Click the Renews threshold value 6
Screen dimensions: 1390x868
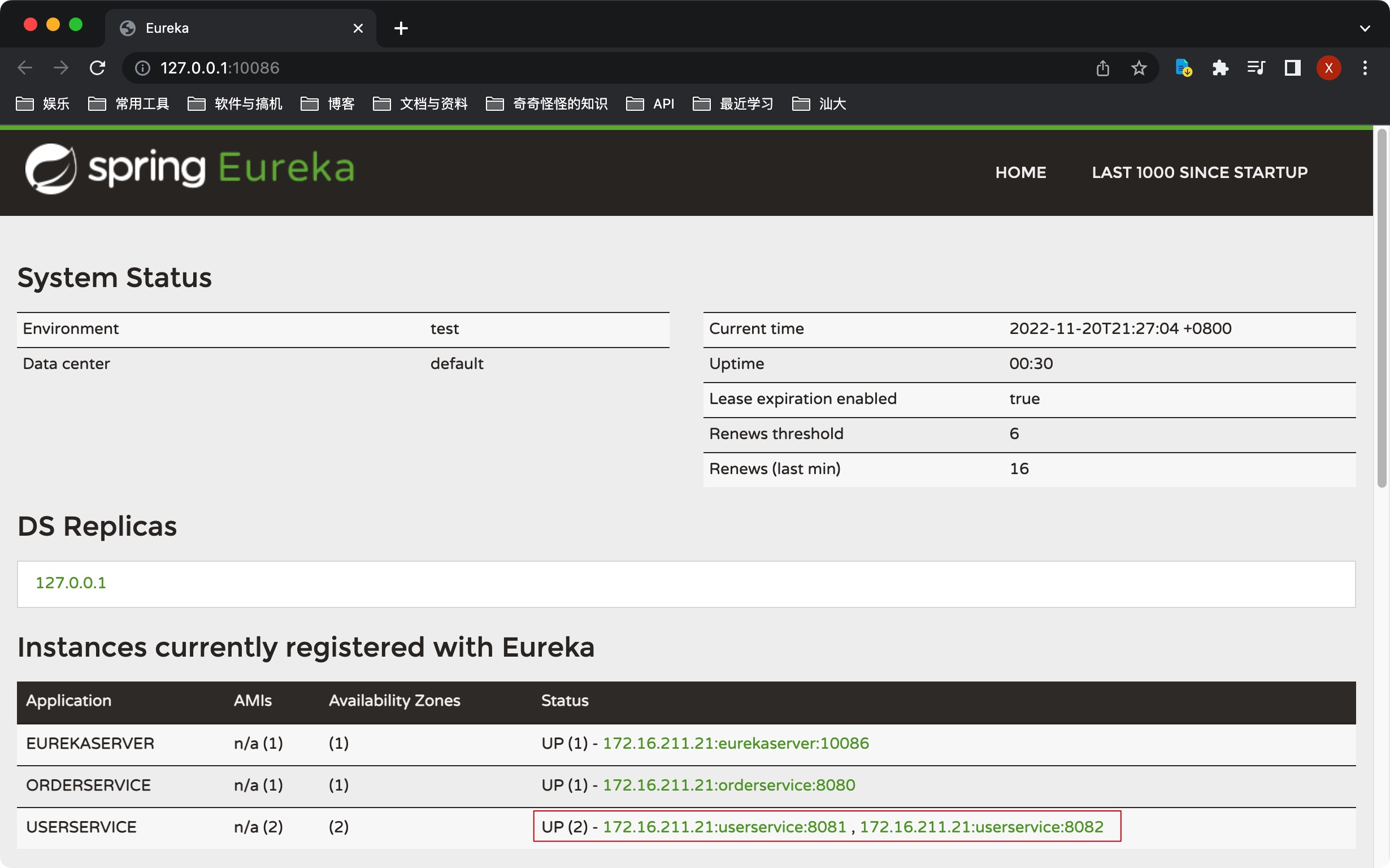[1014, 433]
